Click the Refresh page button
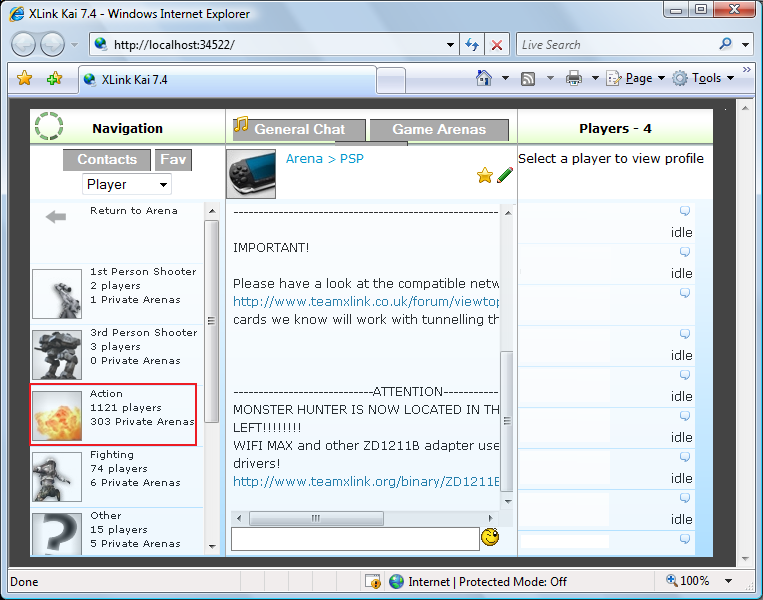The image size is (763, 600). click(x=472, y=45)
